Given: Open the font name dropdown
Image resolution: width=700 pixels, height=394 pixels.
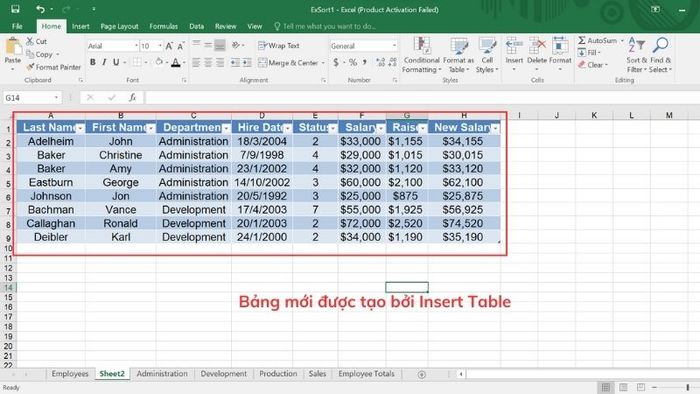Looking at the screenshot, I should point(136,46).
